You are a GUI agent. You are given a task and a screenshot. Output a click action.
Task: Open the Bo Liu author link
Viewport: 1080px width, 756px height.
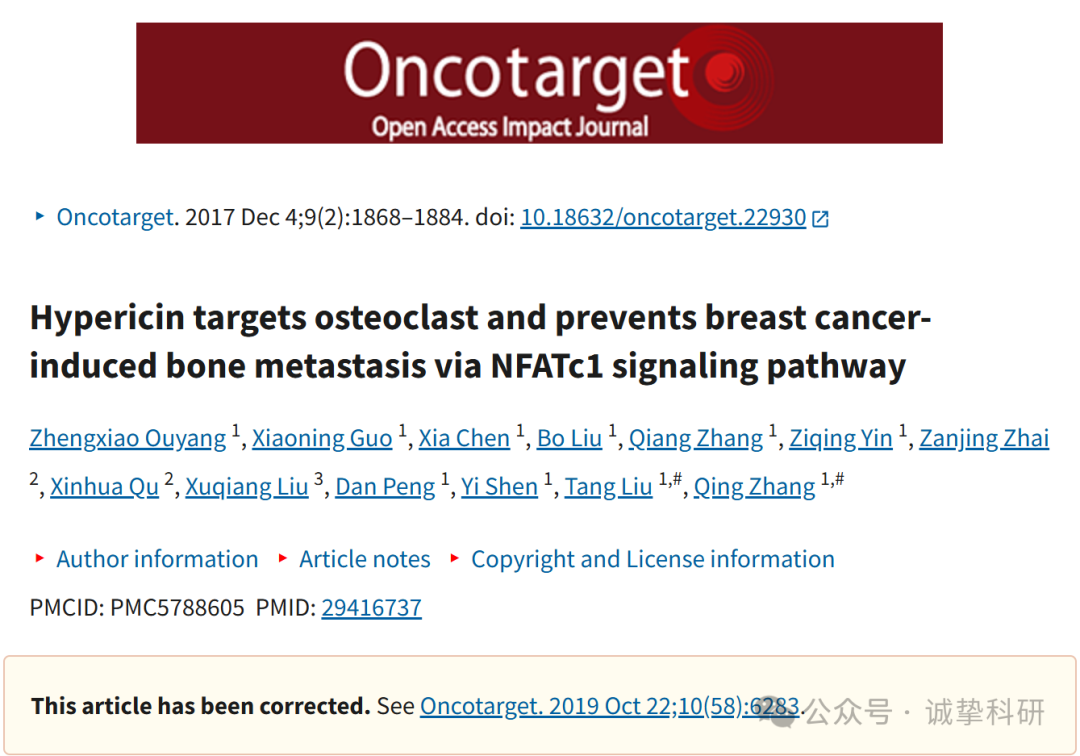click(569, 438)
